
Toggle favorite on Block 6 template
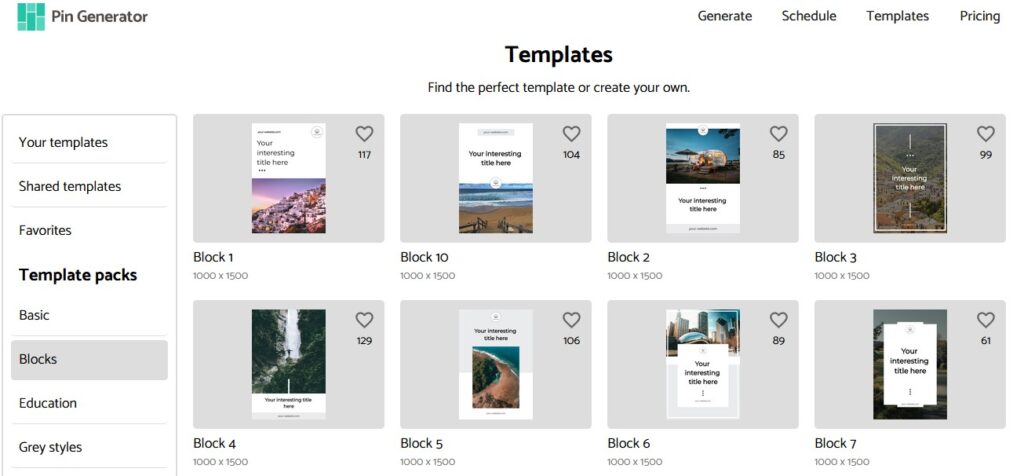click(778, 320)
